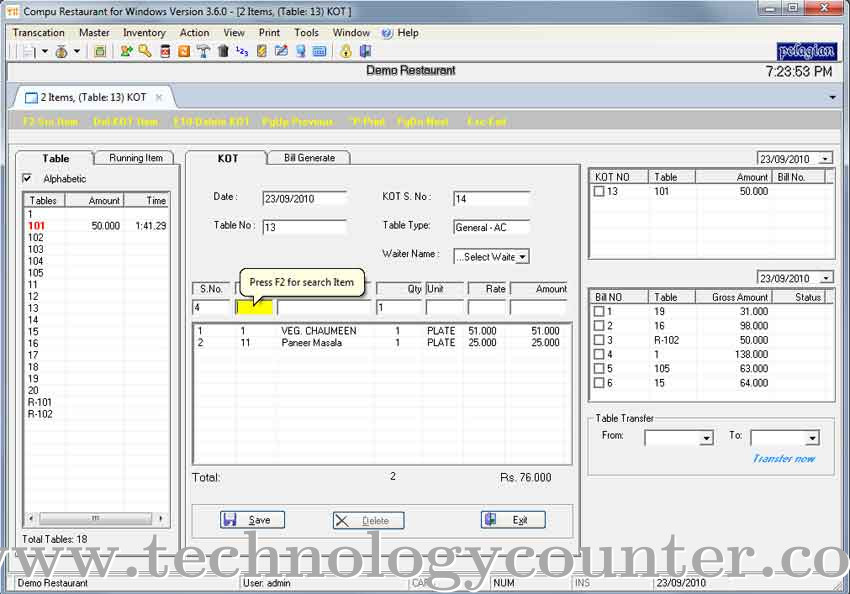Click the green box toolbar icon
This screenshot has width=850, height=594.
[100, 51]
